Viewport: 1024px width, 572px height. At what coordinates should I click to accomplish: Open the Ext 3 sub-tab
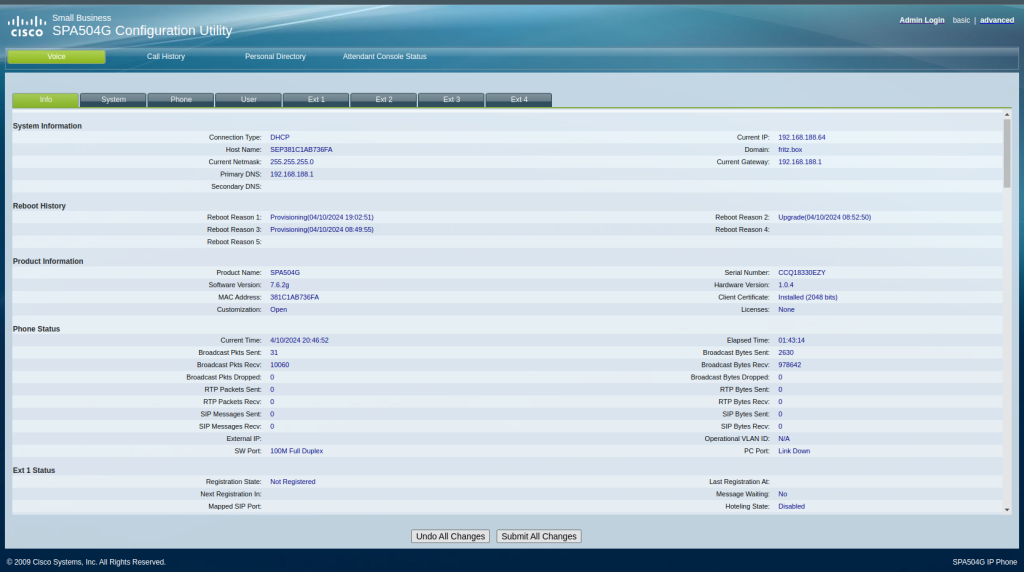pos(451,100)
